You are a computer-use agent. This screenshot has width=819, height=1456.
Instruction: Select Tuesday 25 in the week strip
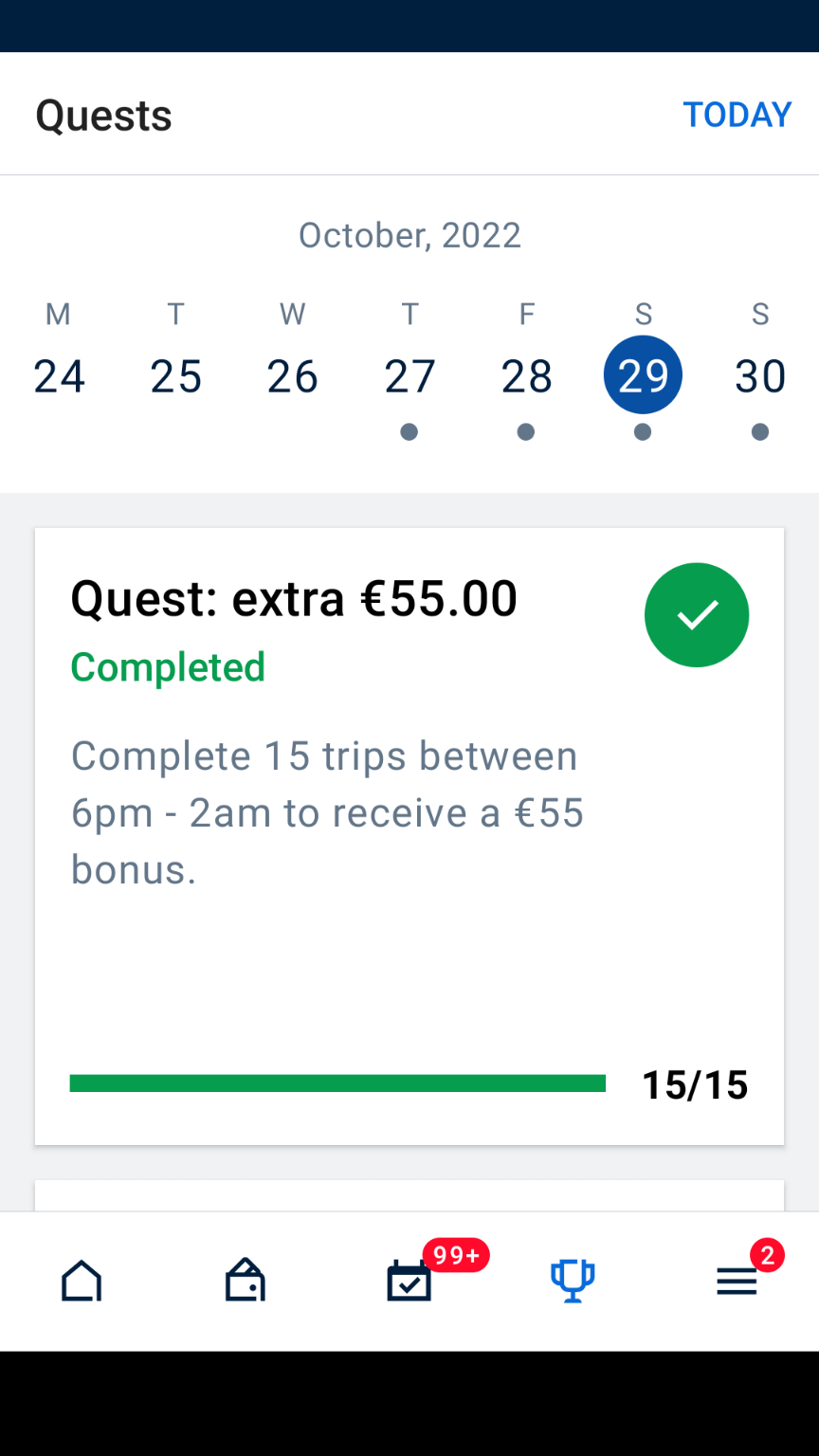[176, 376]
